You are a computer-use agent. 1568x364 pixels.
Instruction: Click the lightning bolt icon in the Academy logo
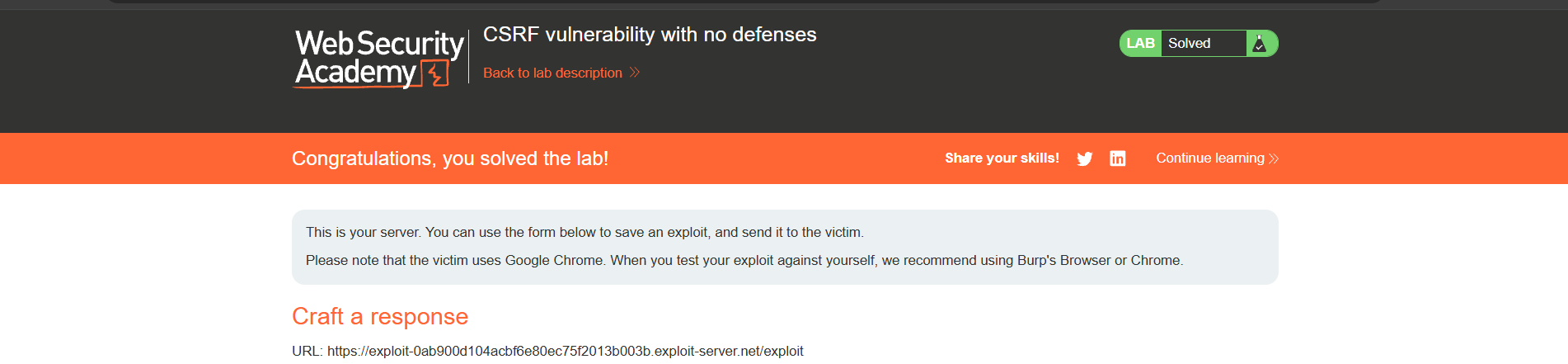click(x=436, y=73)
